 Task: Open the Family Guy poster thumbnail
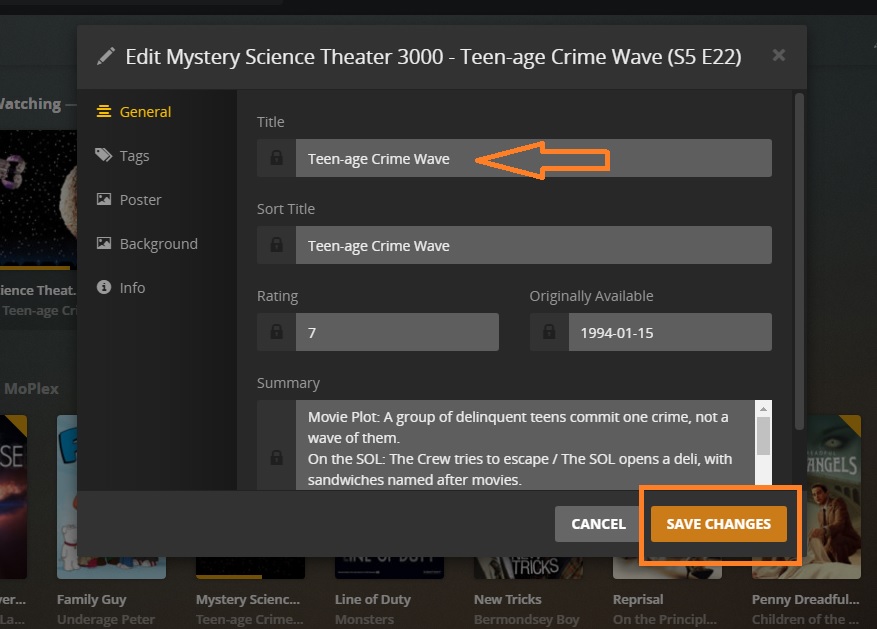[111, 496]
